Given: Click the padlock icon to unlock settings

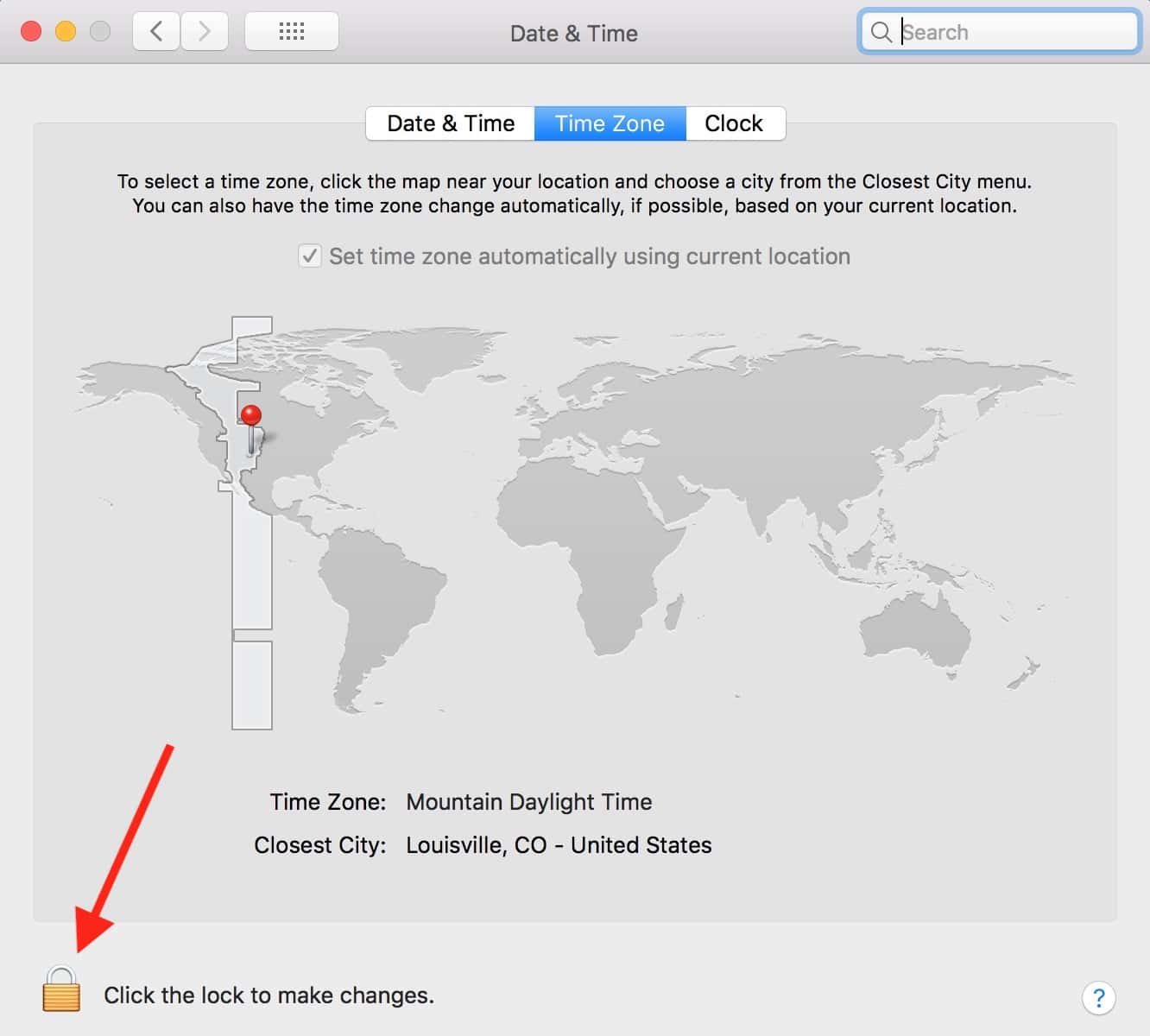Looking at the screenshot, I should [61, 989].
